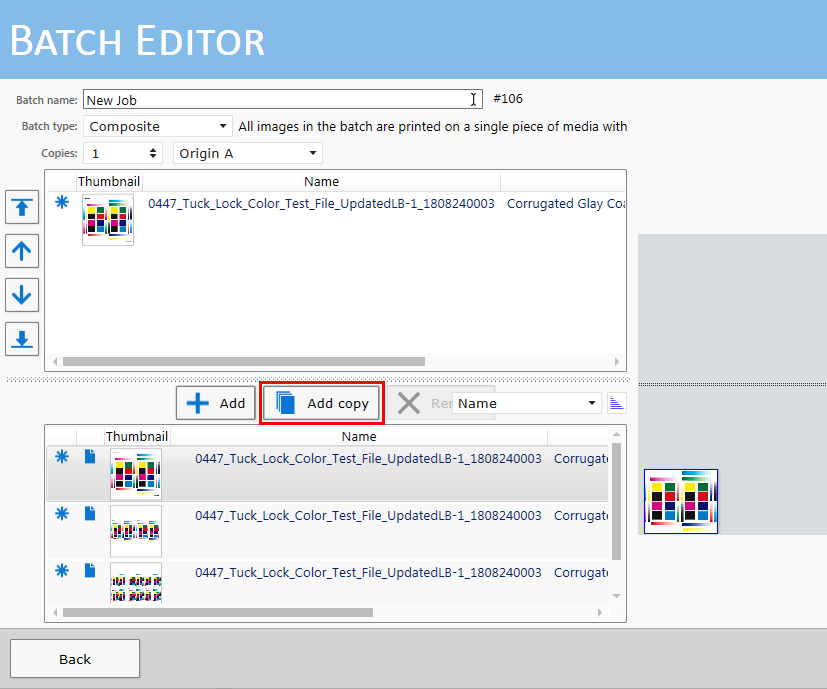Viewport: 827px width, 689px height.
Task: Click the Batch name input field
Action: (x=280, y=100)
